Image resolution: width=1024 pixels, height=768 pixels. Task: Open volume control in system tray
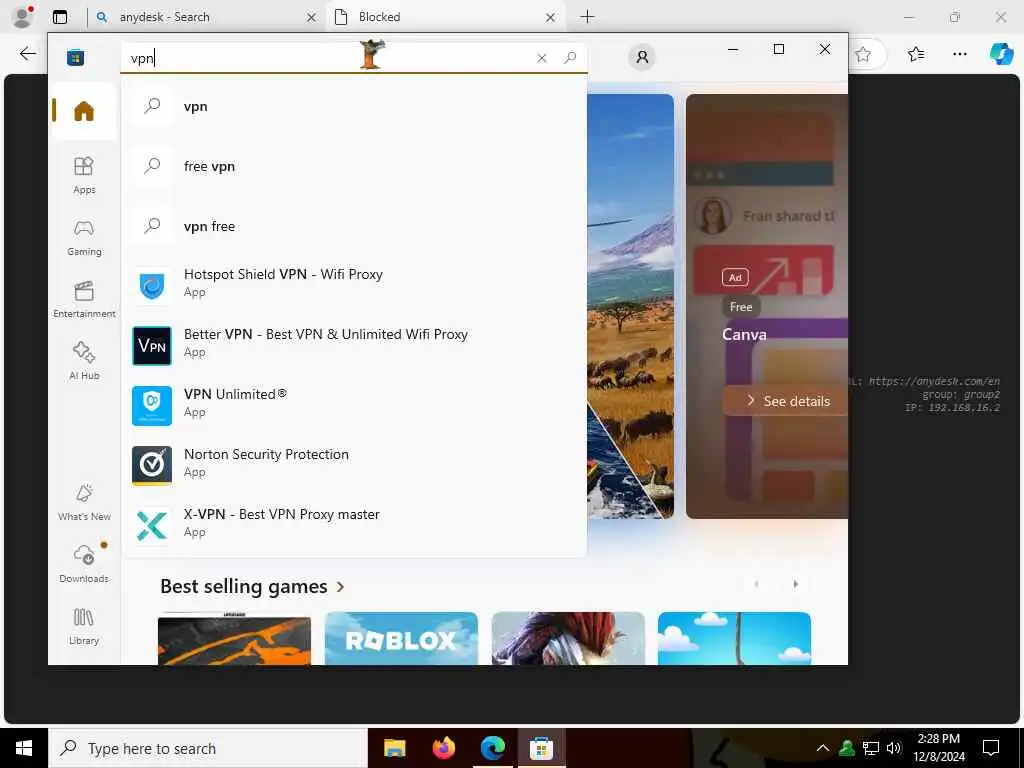(x=894, y=748)
